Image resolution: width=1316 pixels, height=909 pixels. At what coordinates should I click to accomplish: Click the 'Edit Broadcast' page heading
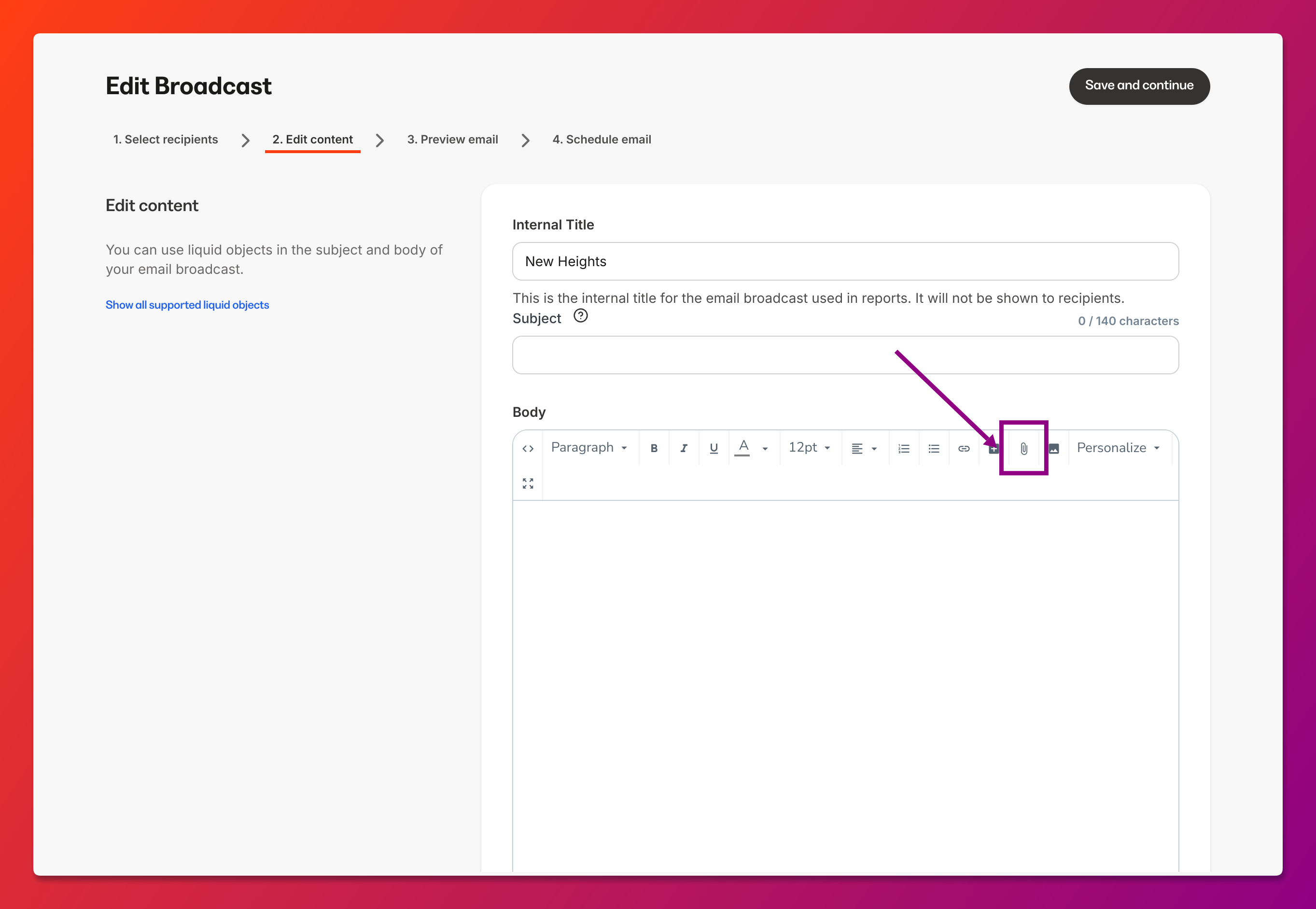coord(188,86)
